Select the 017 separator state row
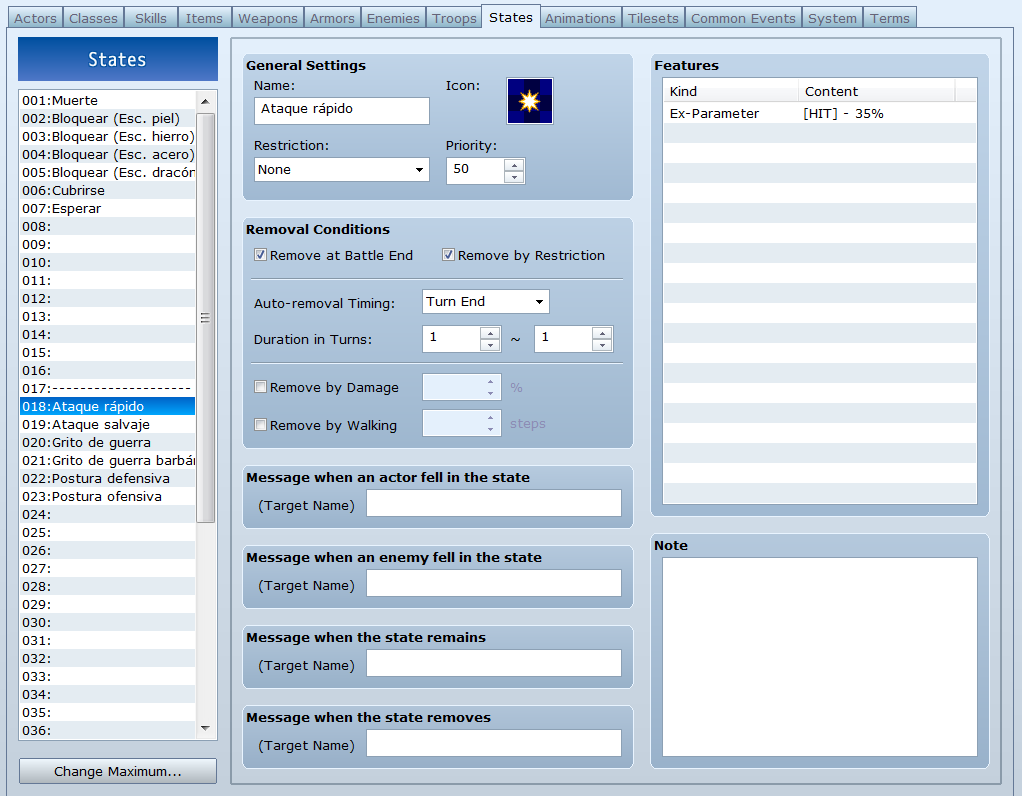This screenshot has width=1022, height=796. pyautogui.click(x=108, y=389)
